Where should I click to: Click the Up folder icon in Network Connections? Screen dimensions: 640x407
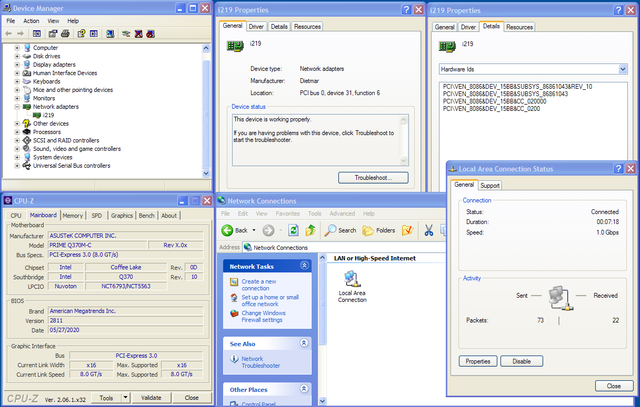pos(311,231)
